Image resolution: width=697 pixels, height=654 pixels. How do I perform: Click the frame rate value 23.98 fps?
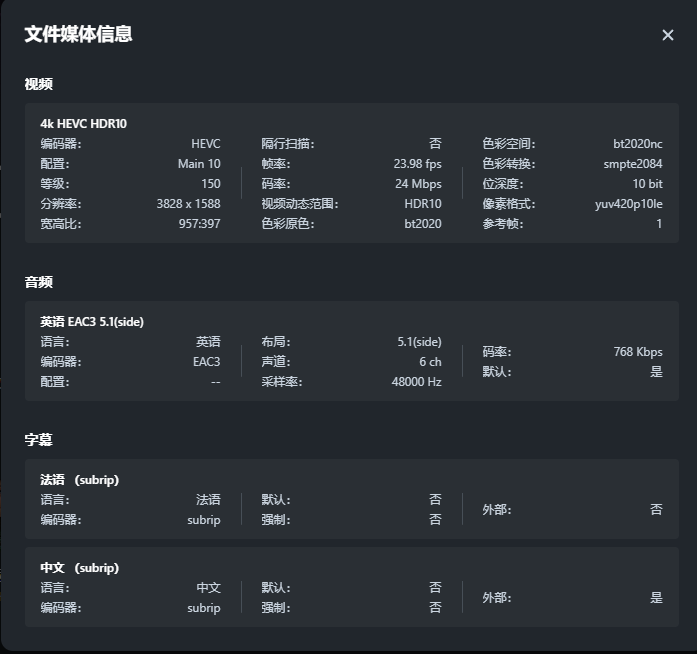click(417, 164)
